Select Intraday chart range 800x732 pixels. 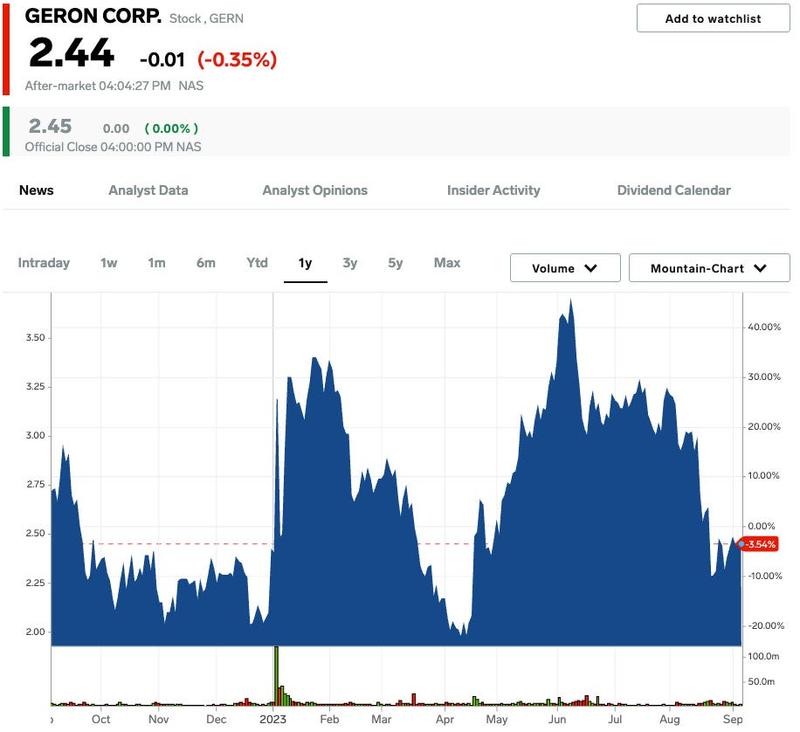pos(44,263)
